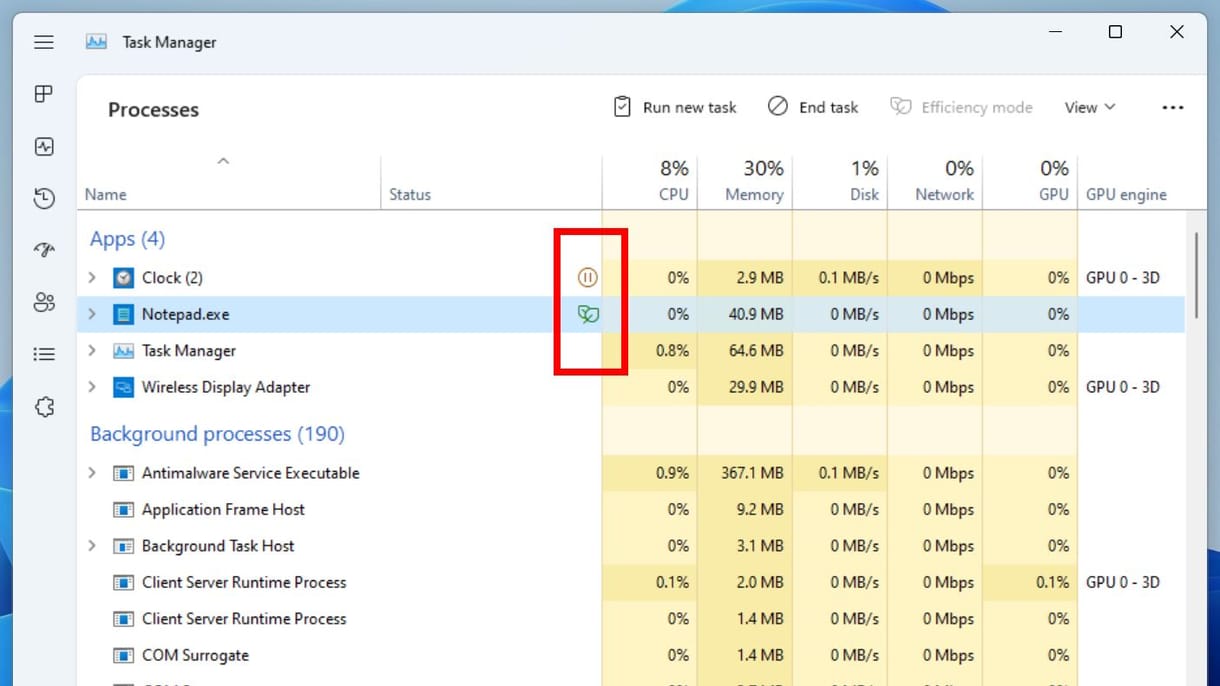This screenshot has height=686, width=1220.
Task: Click the Notepad.exe app icon
Action: tap(123, 314)
